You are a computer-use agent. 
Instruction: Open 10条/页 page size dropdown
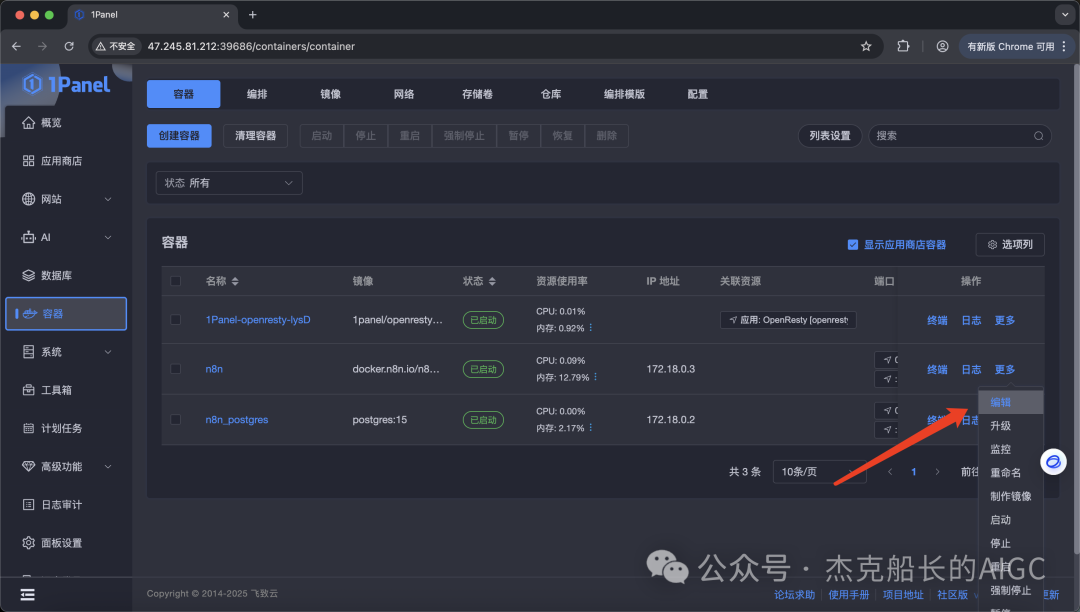820,472
